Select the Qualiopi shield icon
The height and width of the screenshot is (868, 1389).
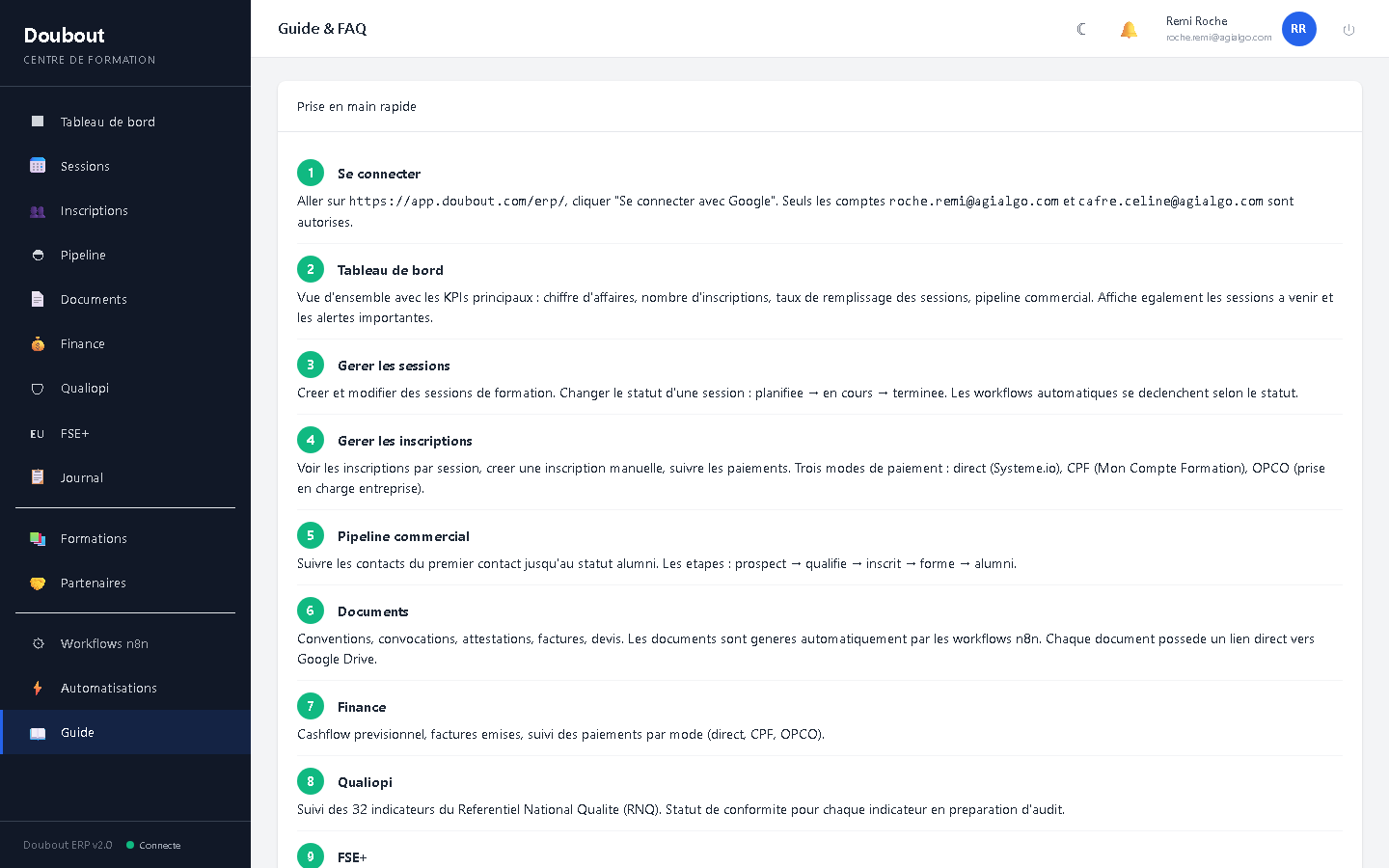(x=38, y=389)
